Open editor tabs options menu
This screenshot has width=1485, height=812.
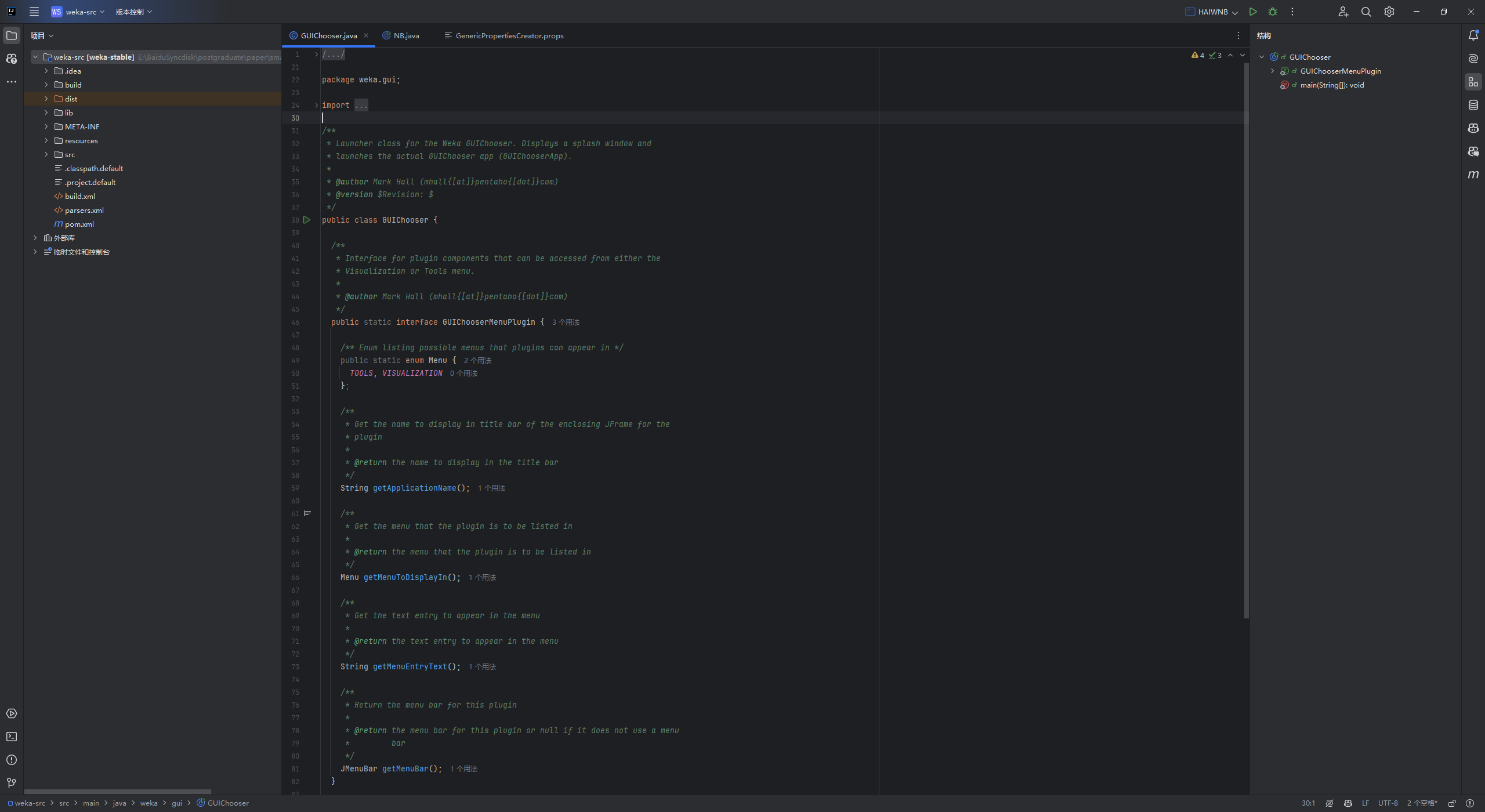(1238, 35)
